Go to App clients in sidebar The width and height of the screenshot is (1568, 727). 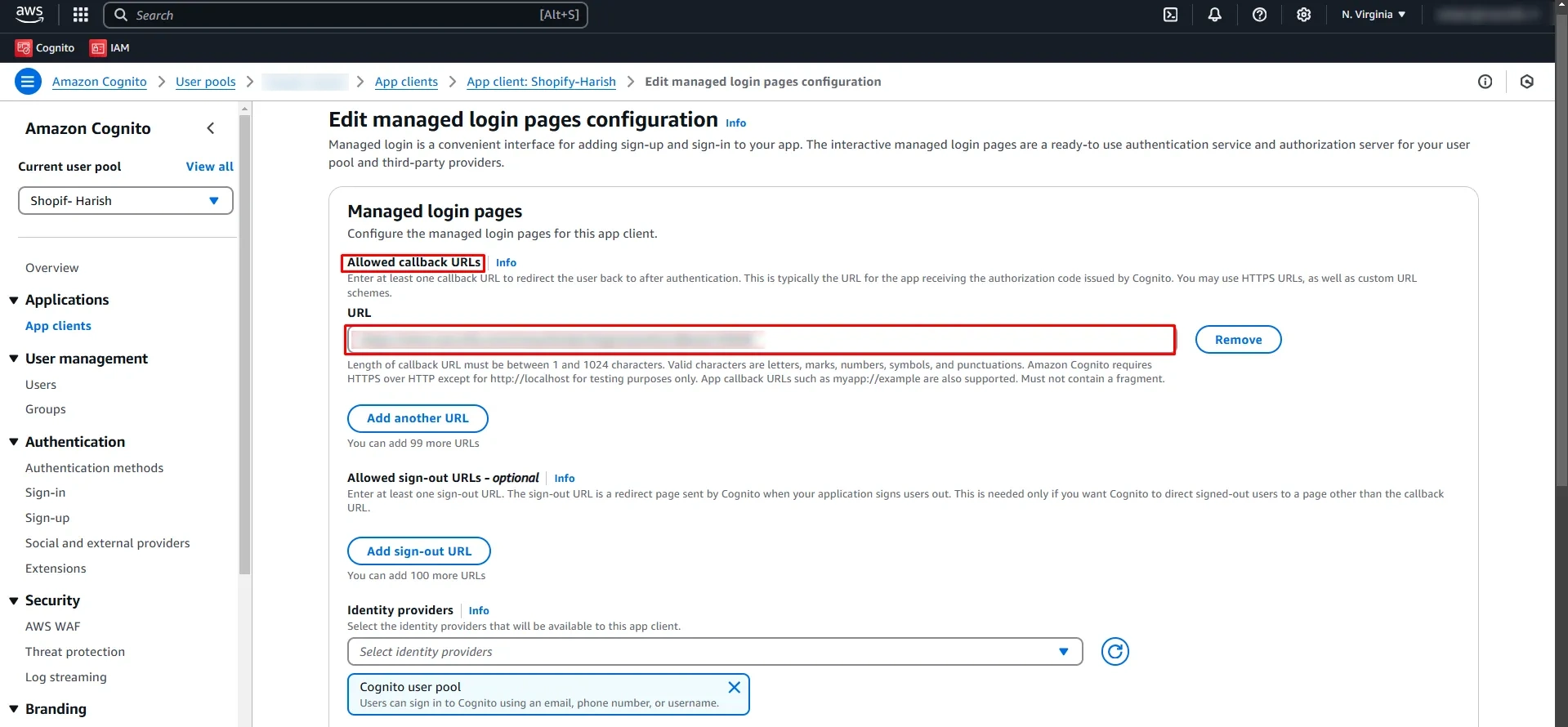point(58,326)
